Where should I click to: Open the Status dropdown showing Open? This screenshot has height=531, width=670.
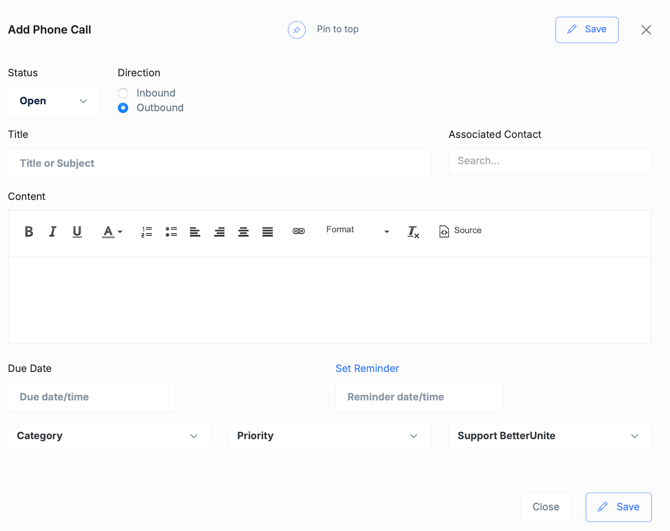pyautogui.click(x=54, y=101)
